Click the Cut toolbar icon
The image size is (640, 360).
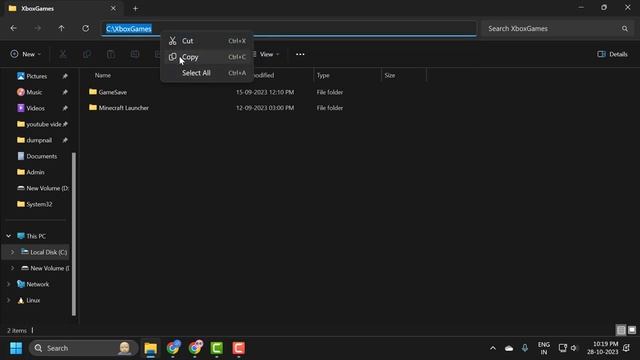coord(63,54)
